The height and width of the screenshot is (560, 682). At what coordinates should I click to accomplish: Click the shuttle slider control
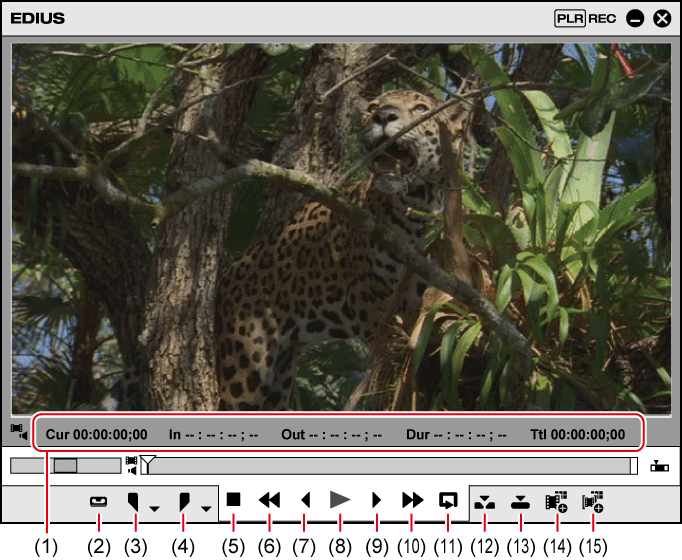[65, 465]
